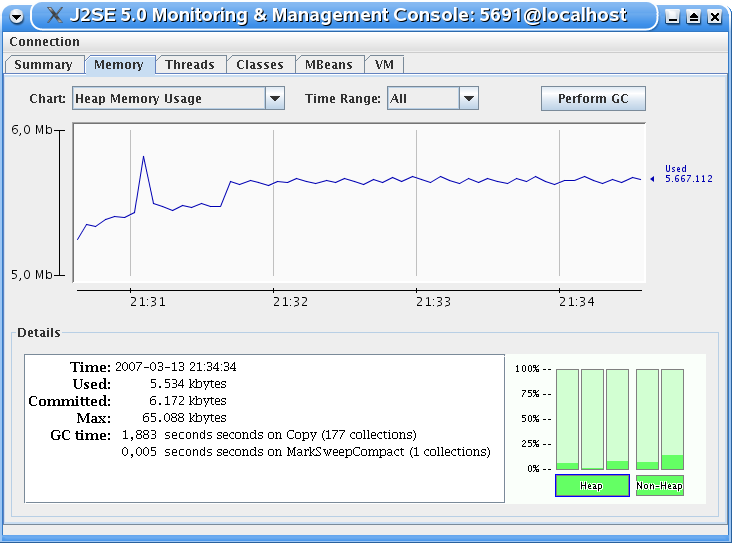Close the monitoring console window
The image size is (732, 543).
click(715, 17)
